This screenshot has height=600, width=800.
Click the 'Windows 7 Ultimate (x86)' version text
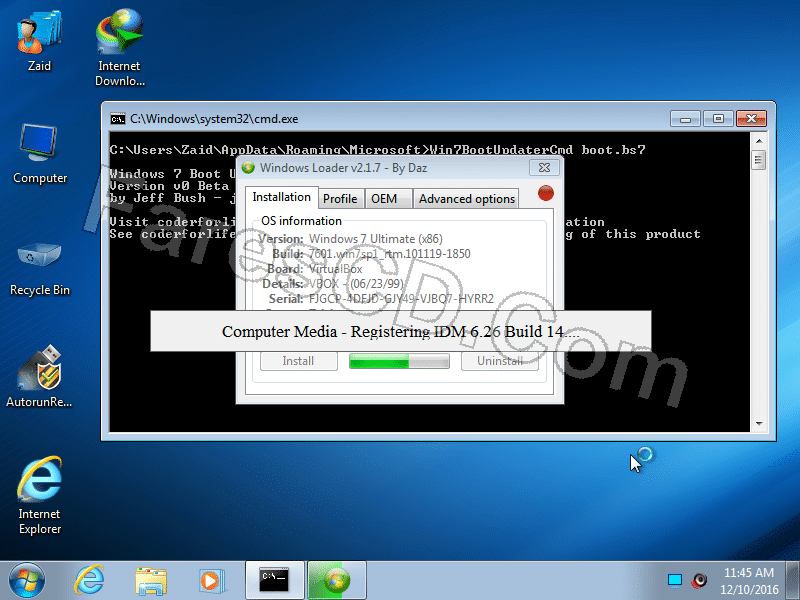[376, 239]
